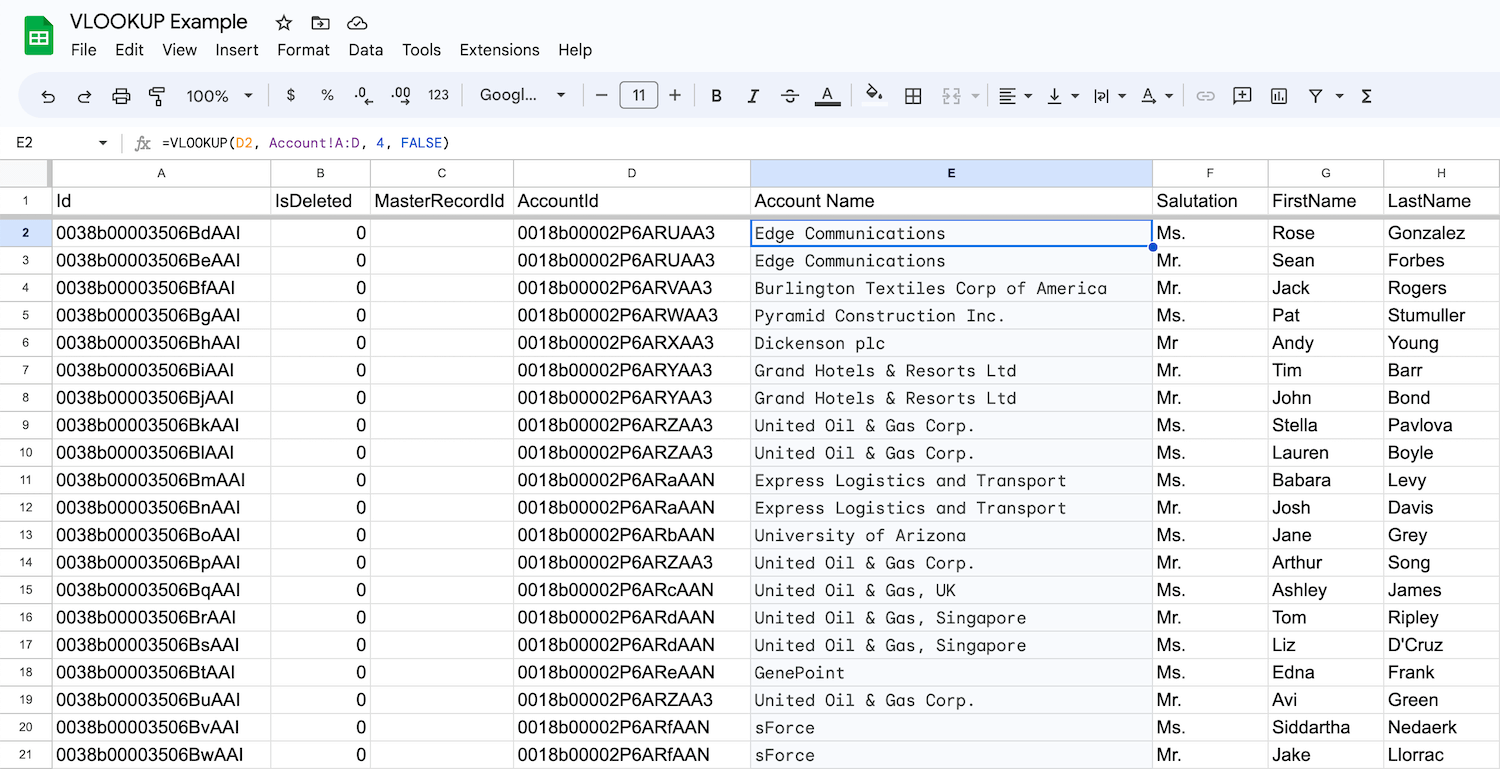Format as currency with dollar sign

coord(291,96)
